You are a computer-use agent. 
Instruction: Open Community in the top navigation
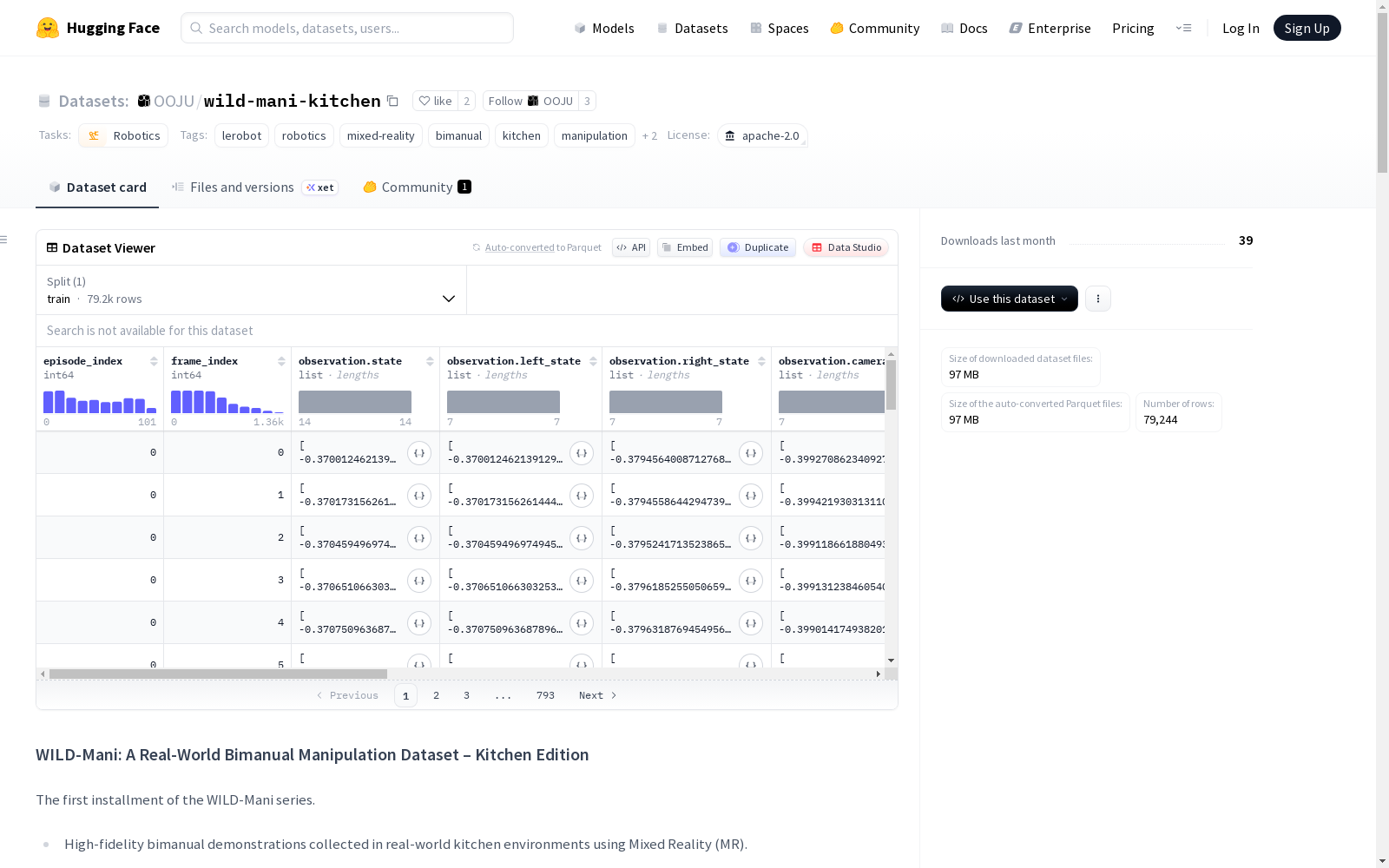coord(875,28)
